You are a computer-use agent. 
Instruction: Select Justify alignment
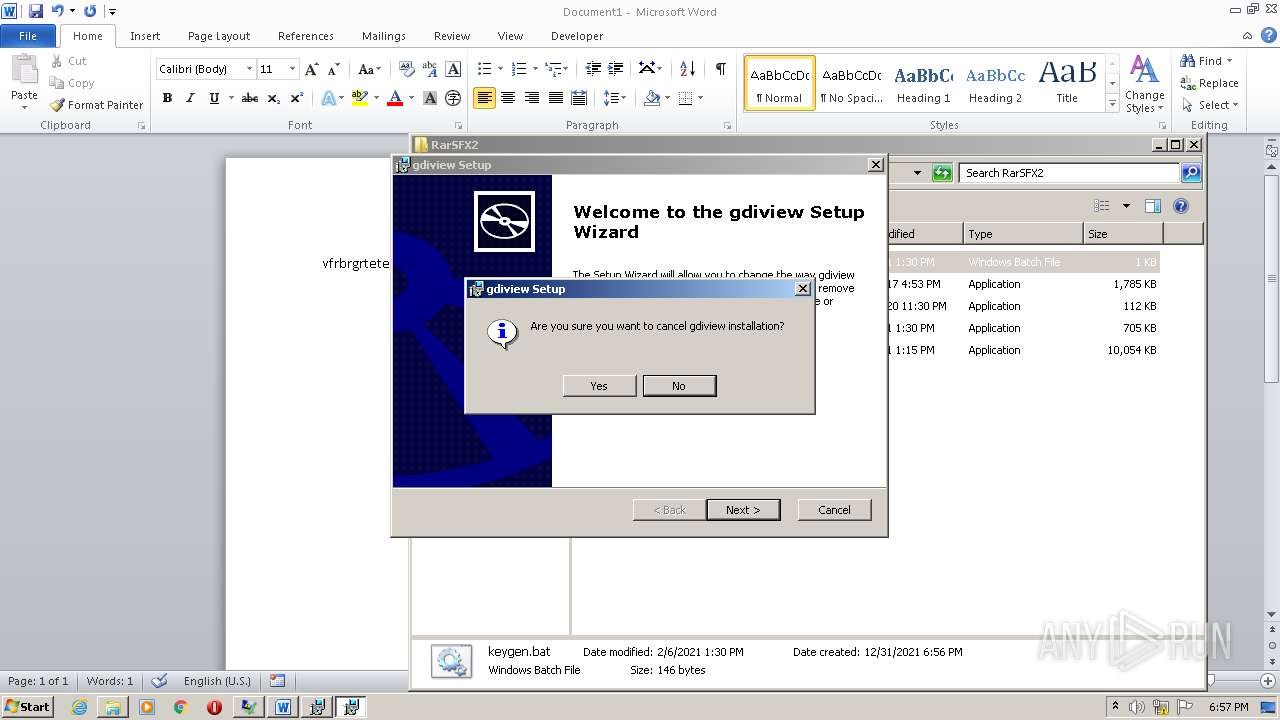555,98
